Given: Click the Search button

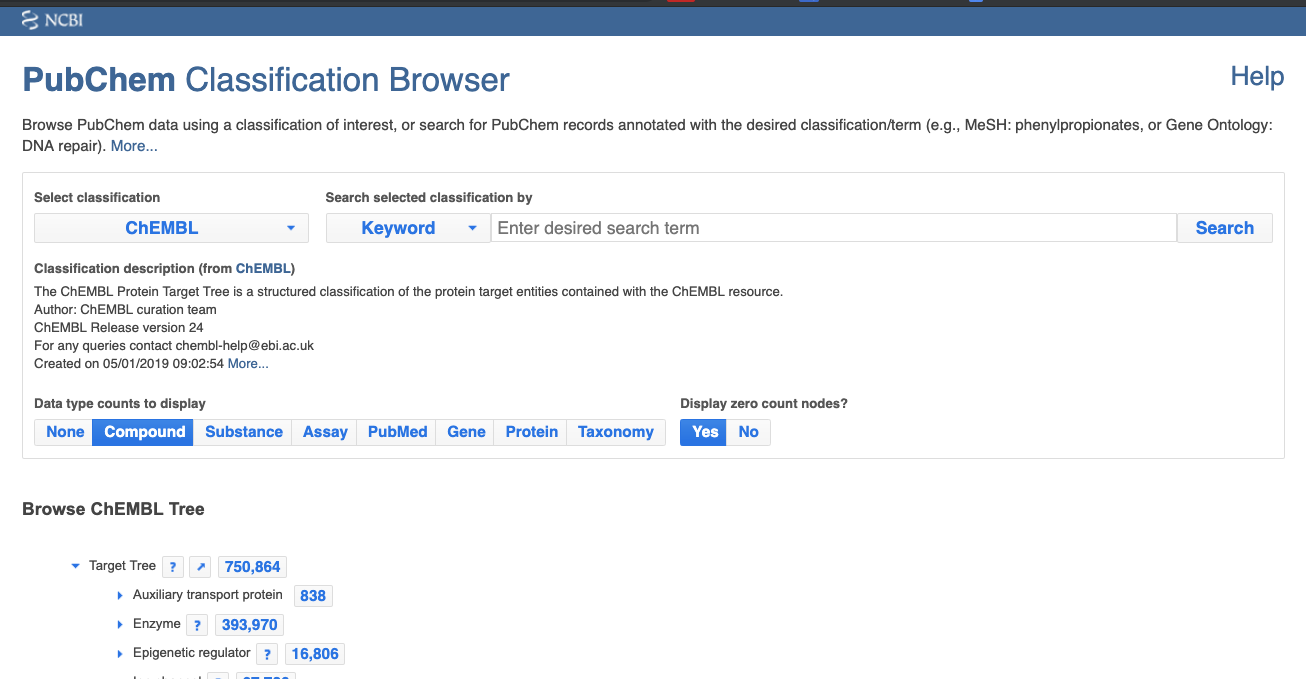Looking at the screenshot, I should (1224, 228).
